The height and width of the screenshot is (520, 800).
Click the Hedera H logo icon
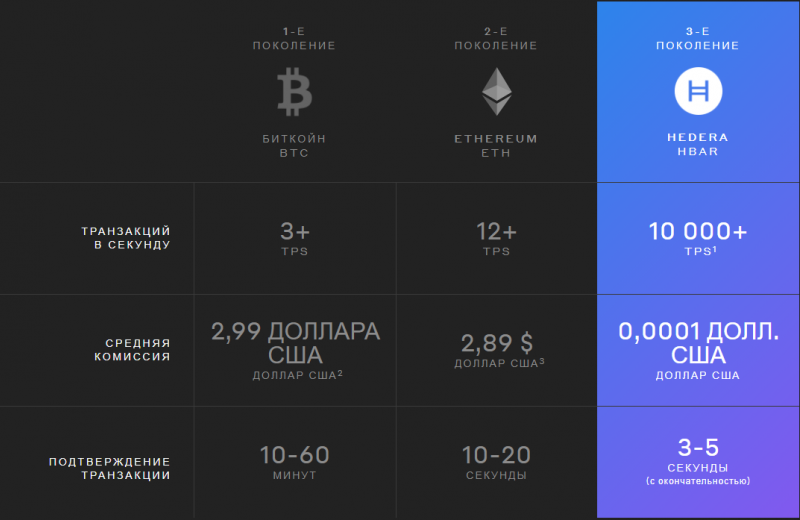(x=698, y=92)
